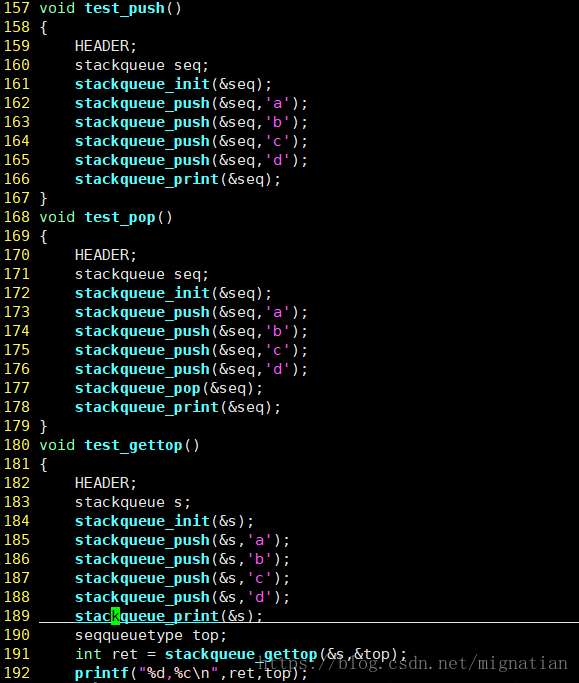This screenshot has width=579, height=683.
Task: Click the closing brace on line 167
Action: (x=43, y=198)
